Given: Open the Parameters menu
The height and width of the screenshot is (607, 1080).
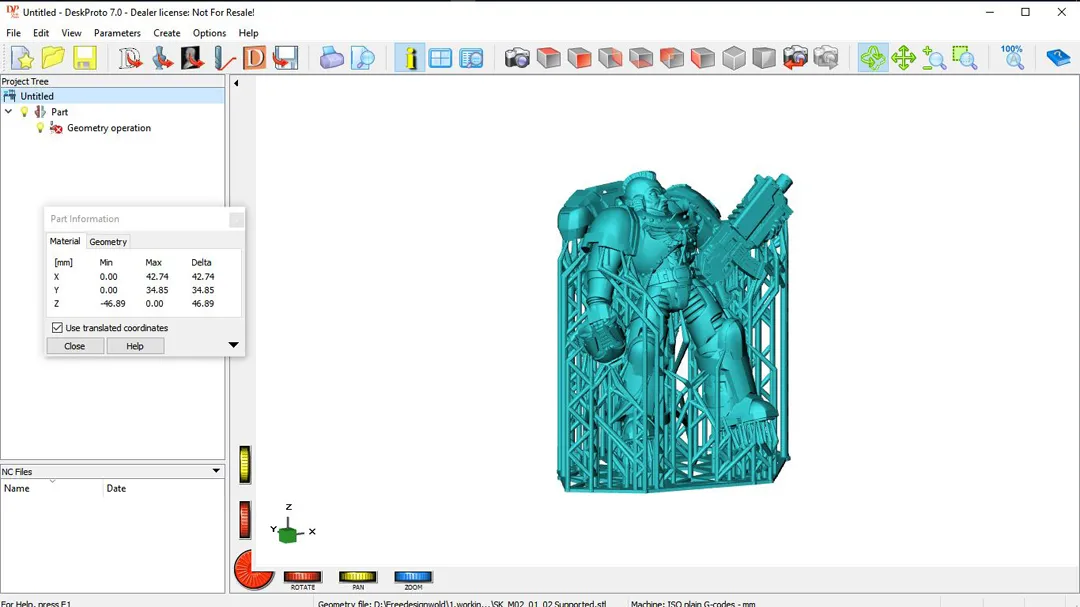Looking at the screenshot, I should point(117,33).
